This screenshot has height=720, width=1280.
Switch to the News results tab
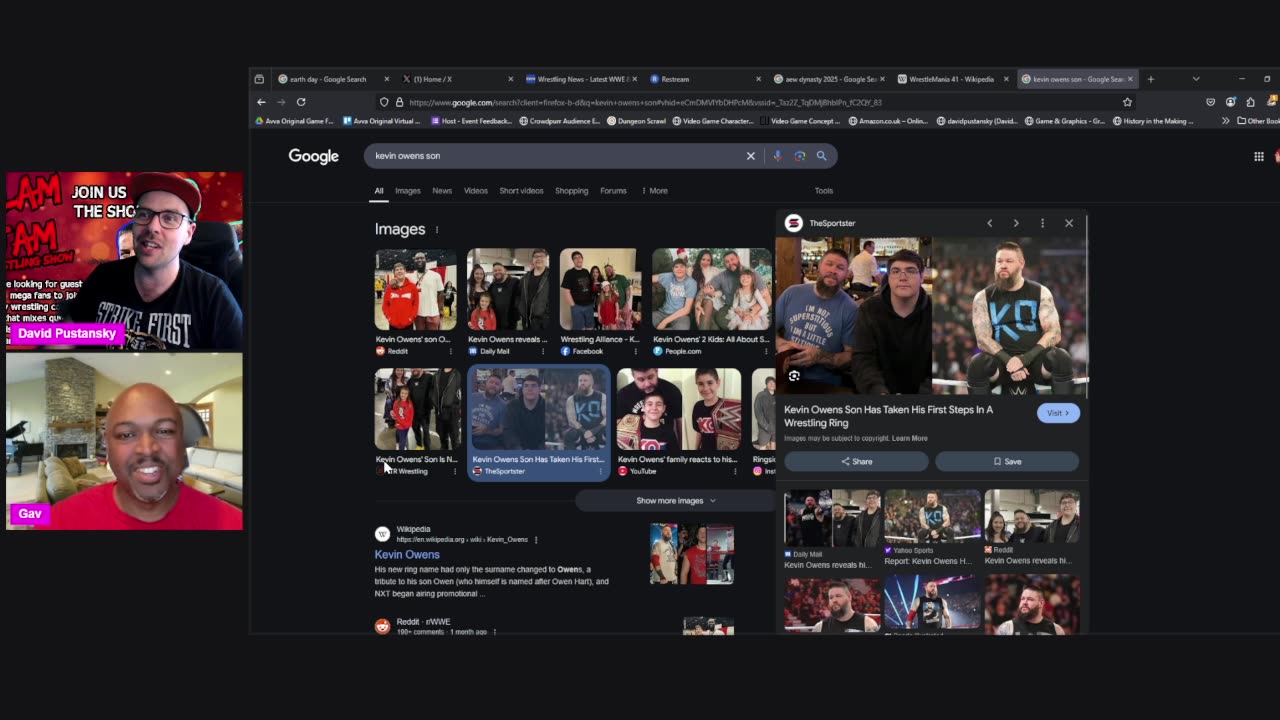point(441,191)
